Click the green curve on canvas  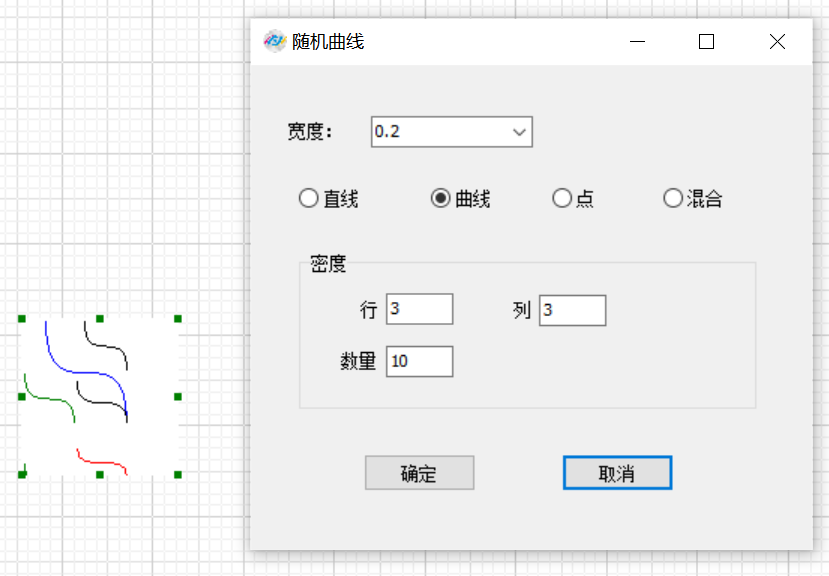tap(49, 399)
